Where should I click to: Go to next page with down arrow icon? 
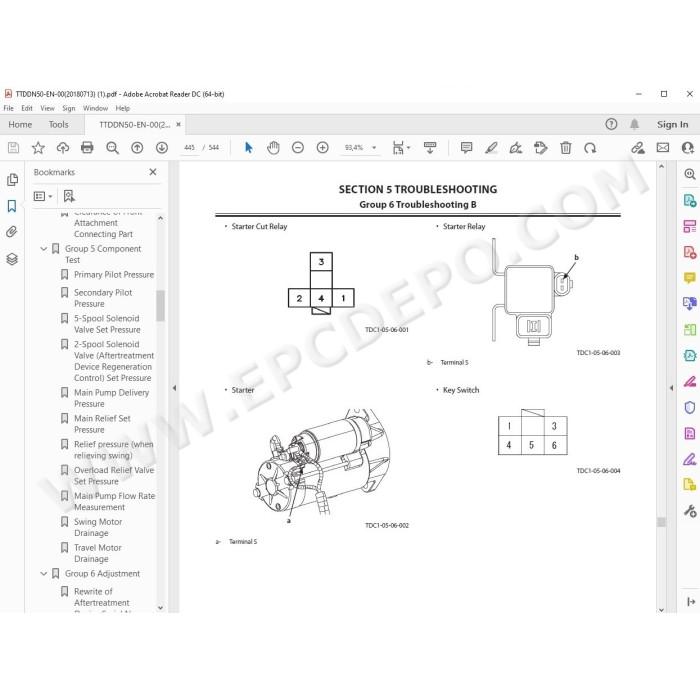coord(162,148)
